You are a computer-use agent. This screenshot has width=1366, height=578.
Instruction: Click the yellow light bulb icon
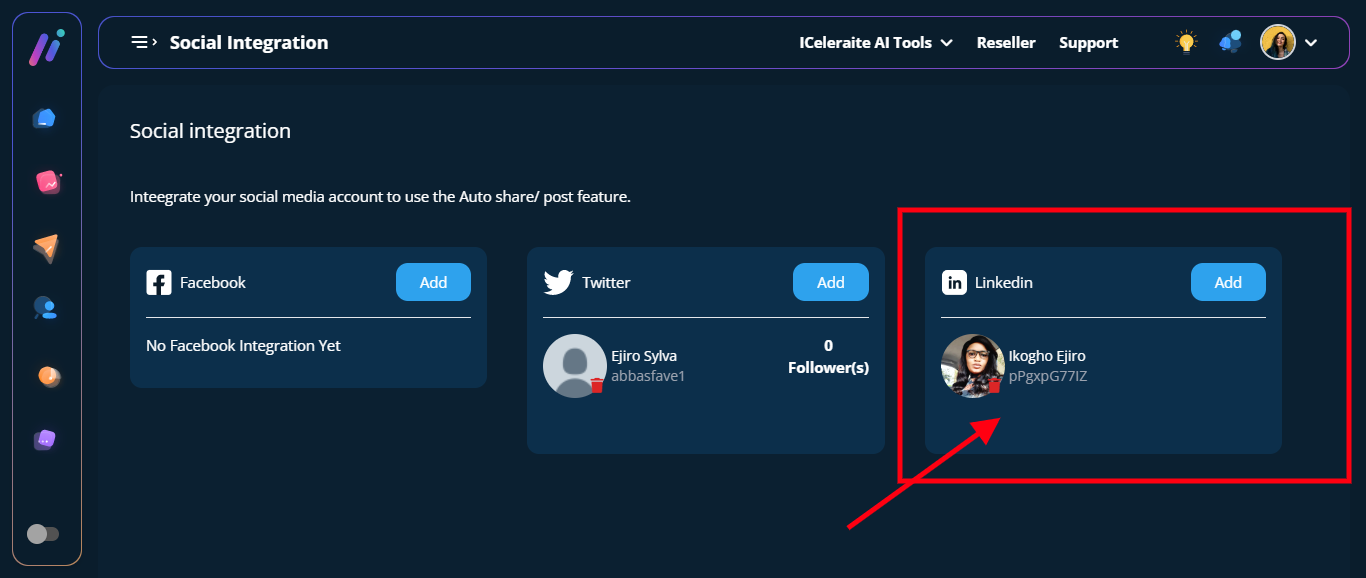click(x=1186, y=42)
